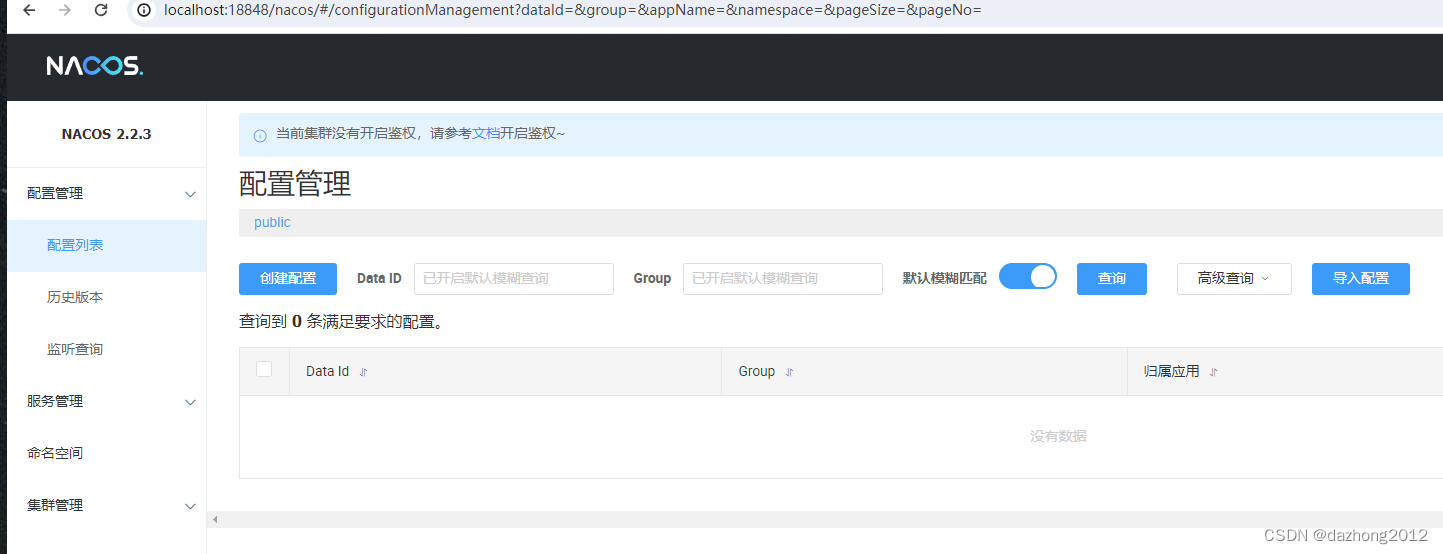Reload the page with refresh icon

tap(101, 10)
